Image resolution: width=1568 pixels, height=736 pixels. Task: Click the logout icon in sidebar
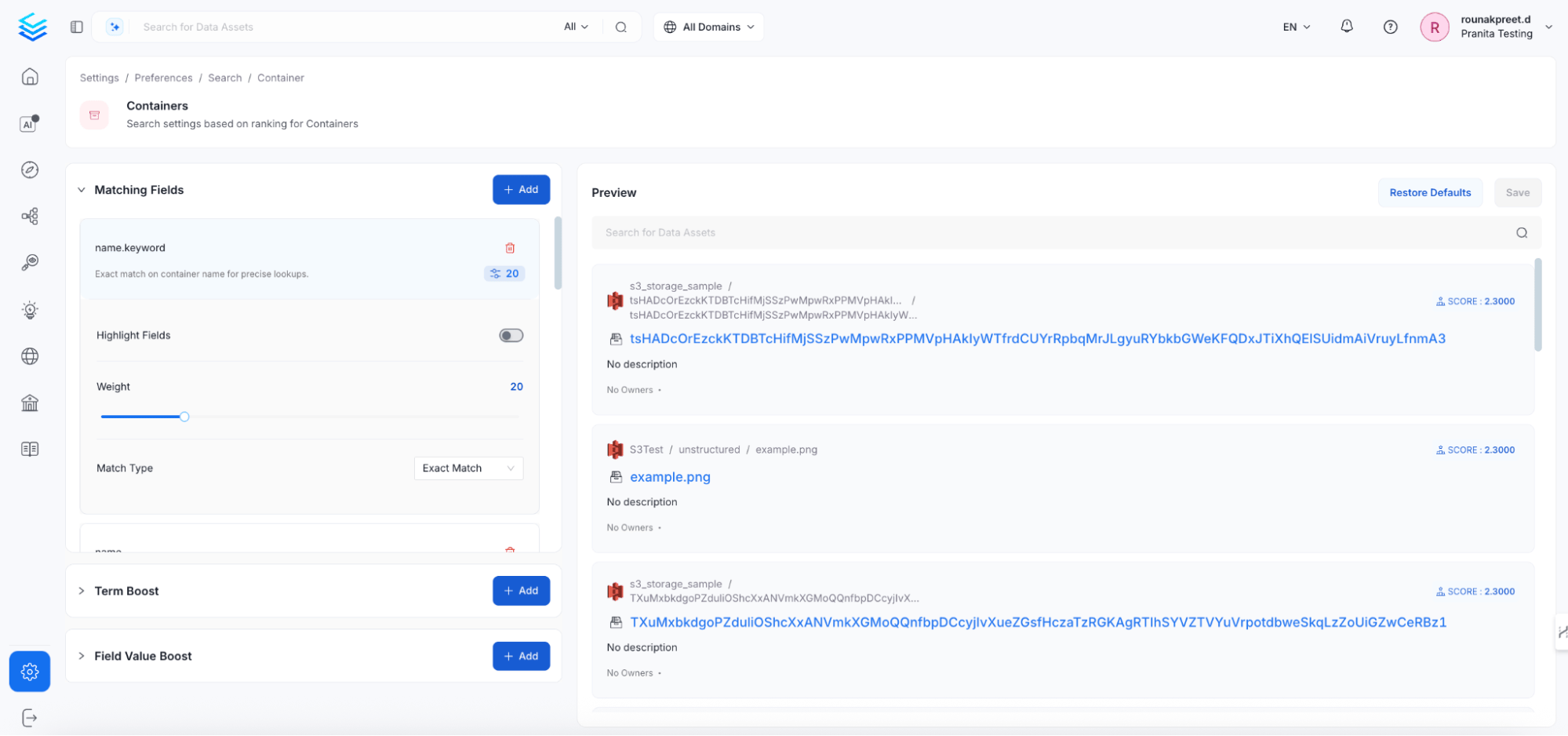[x=30, y=718]
